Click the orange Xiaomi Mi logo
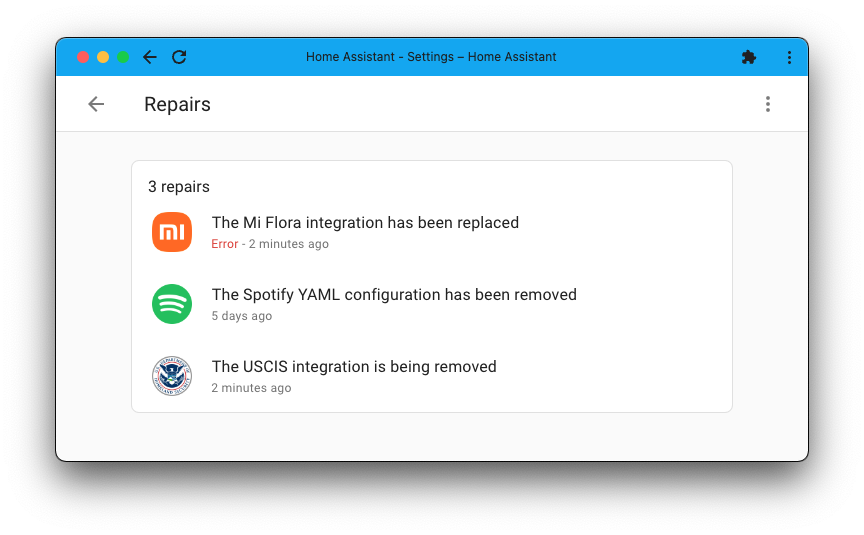The width and height of the screenshot is (864, 535). tap(172, 232)
